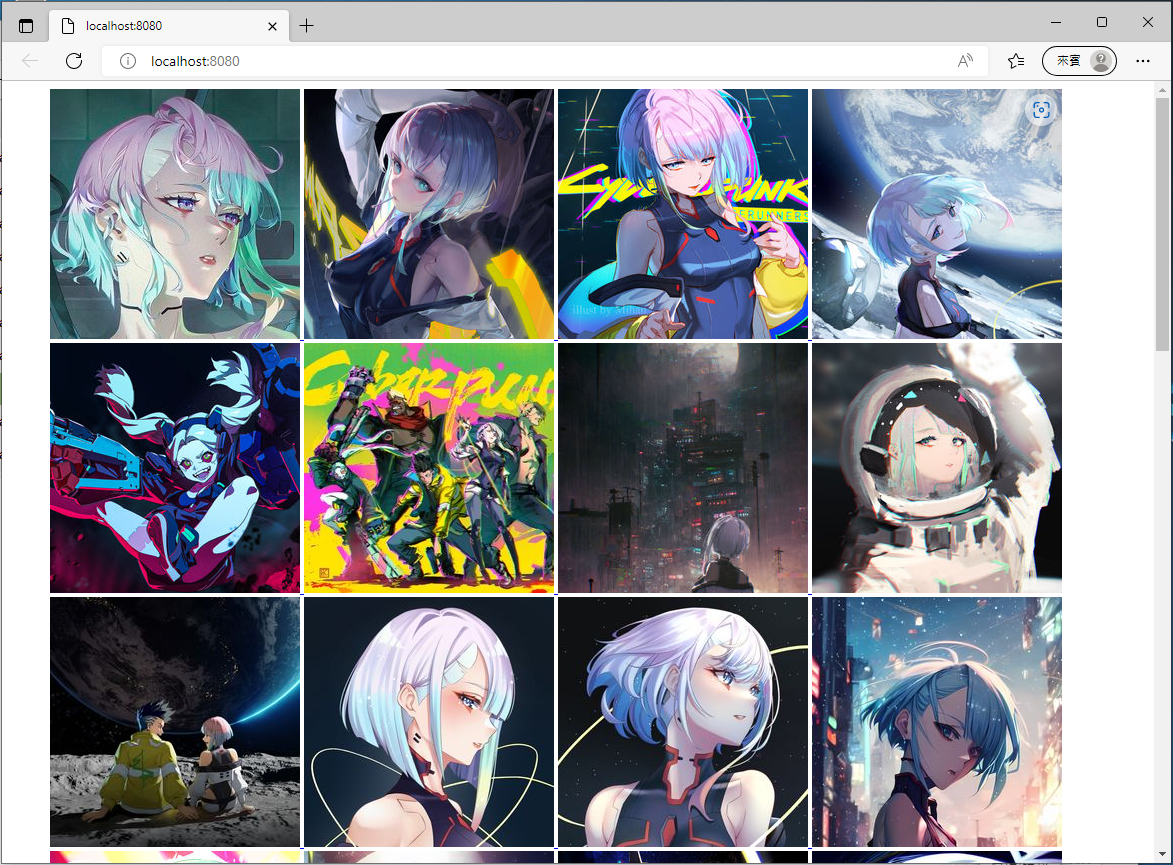Refresh the localhost:8080 page

click(x=74, y=61)
